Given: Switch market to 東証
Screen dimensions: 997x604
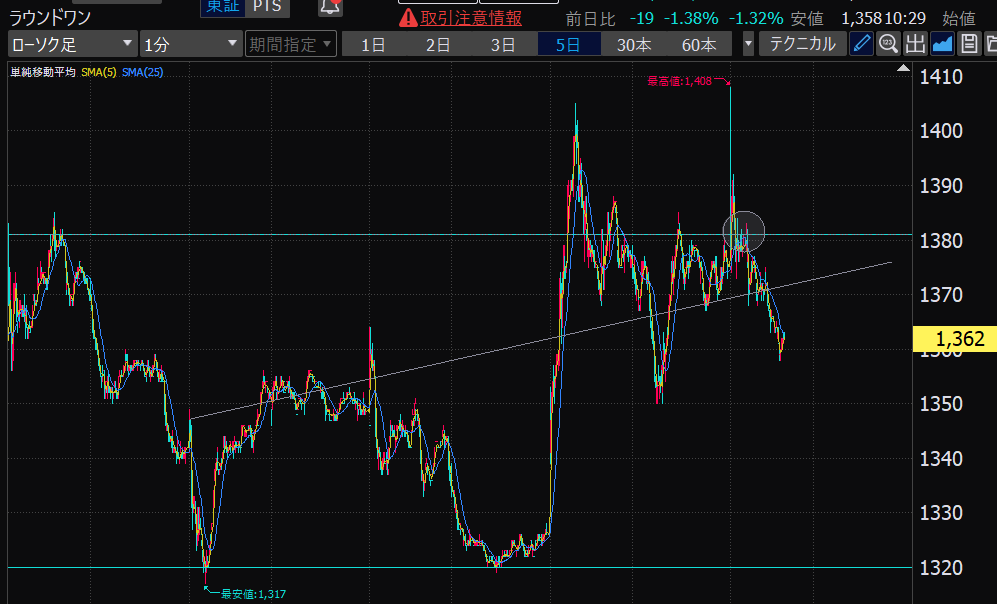Looking at the screenshot, I should 222,7.
